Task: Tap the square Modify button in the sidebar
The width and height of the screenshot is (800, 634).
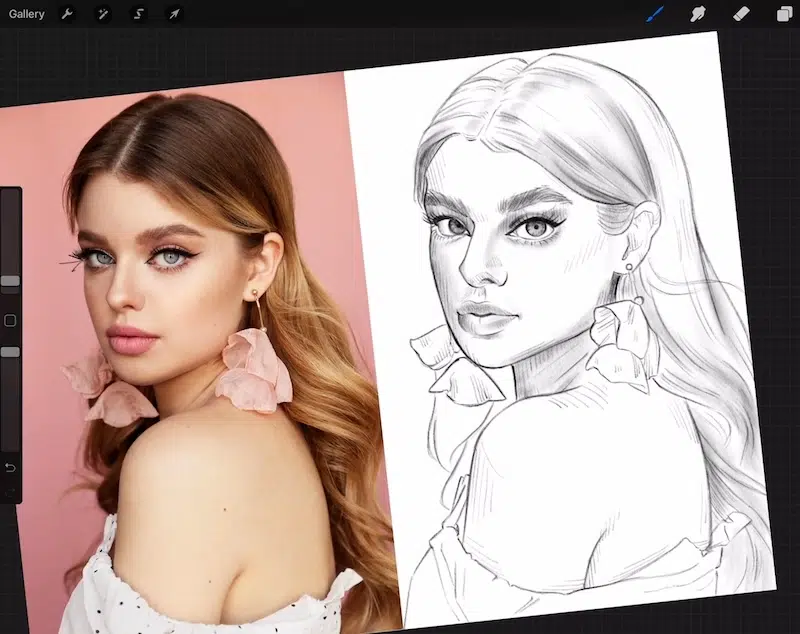Action: point(10,320)
